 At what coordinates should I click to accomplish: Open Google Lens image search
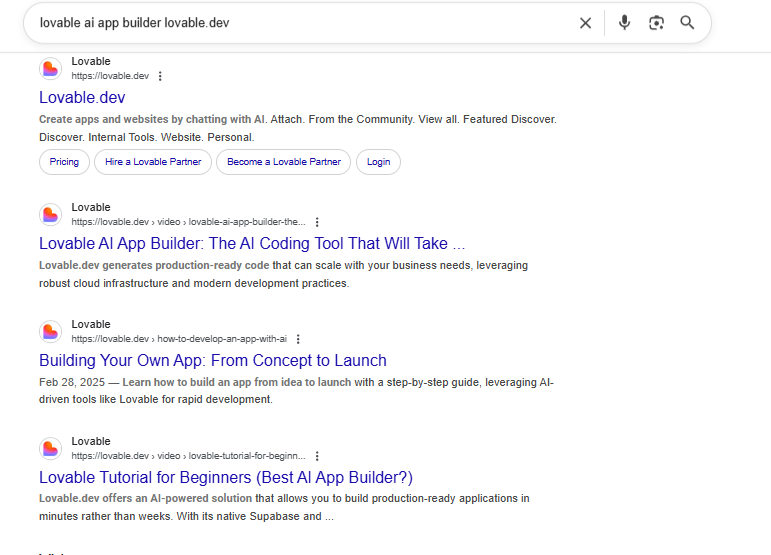click(656, 23)
